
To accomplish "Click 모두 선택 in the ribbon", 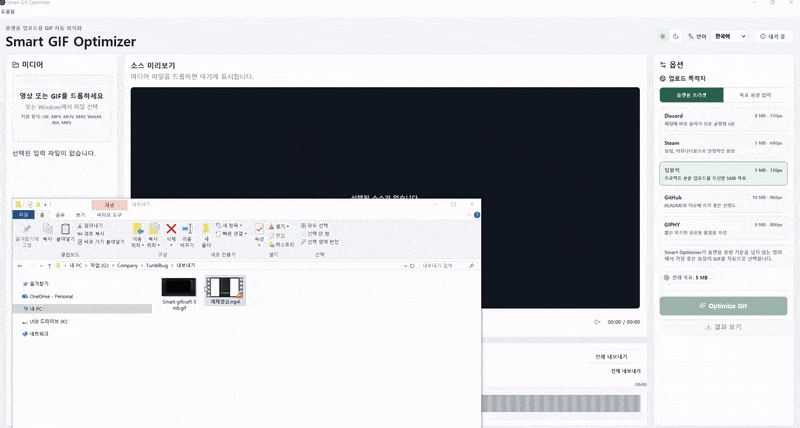I will (x=314, y=225).
